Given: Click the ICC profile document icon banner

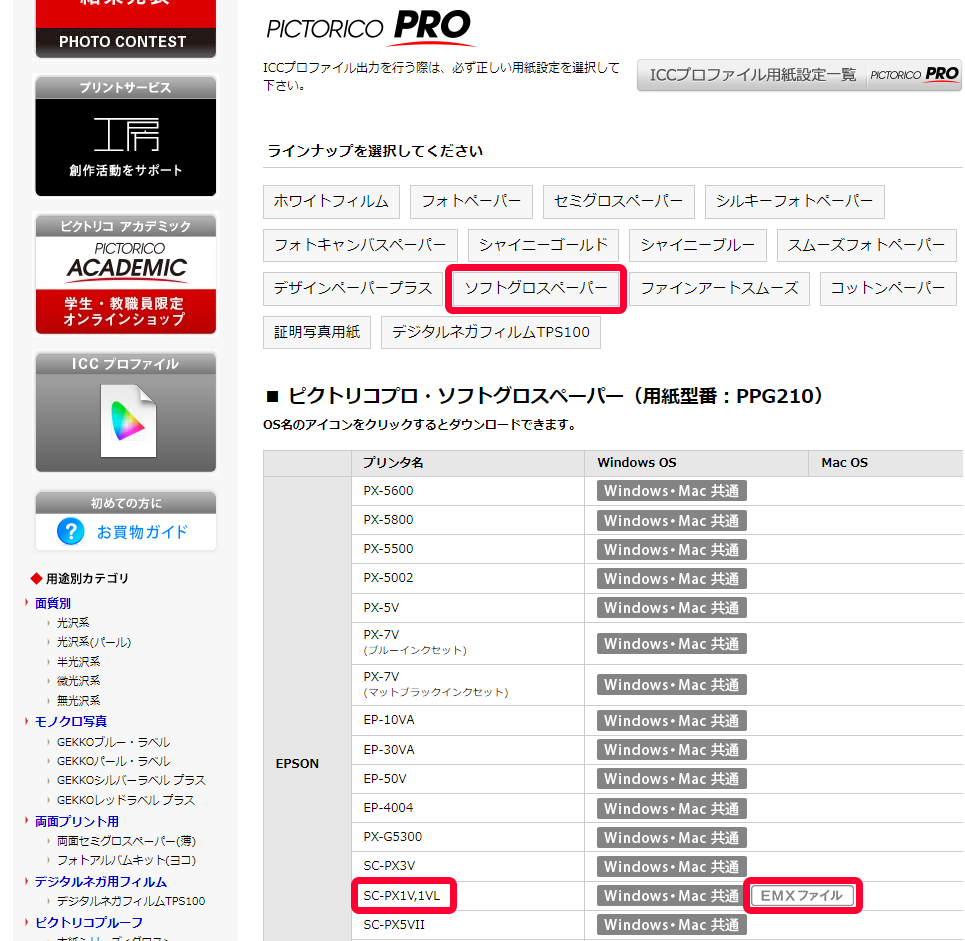Looking at the screenshot, I should pyautogui.click(x=125, y=412).
